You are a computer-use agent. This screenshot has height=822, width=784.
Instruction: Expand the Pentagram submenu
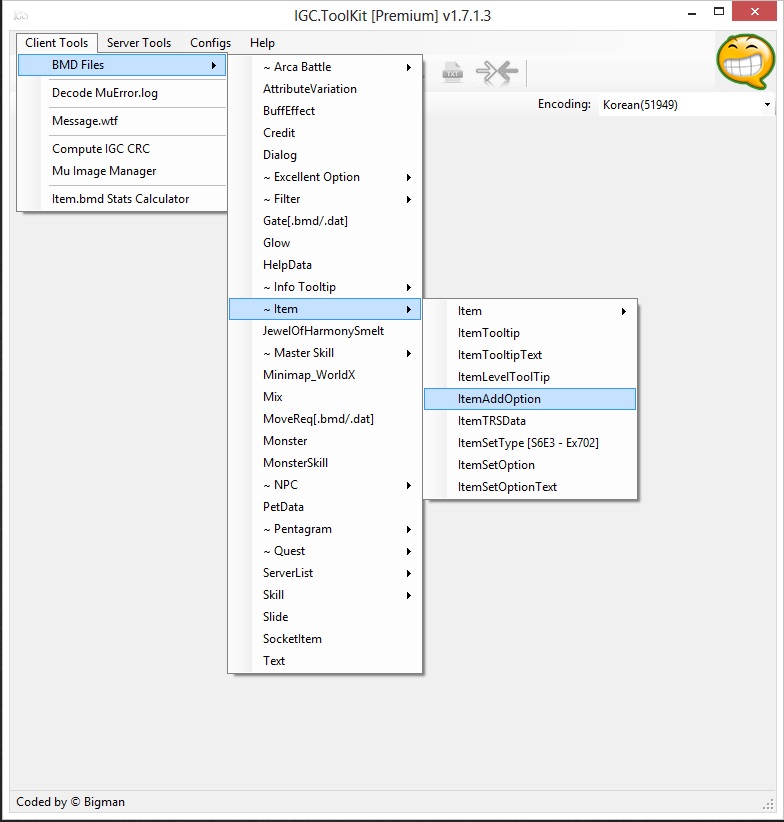click(x=325, y=529)
